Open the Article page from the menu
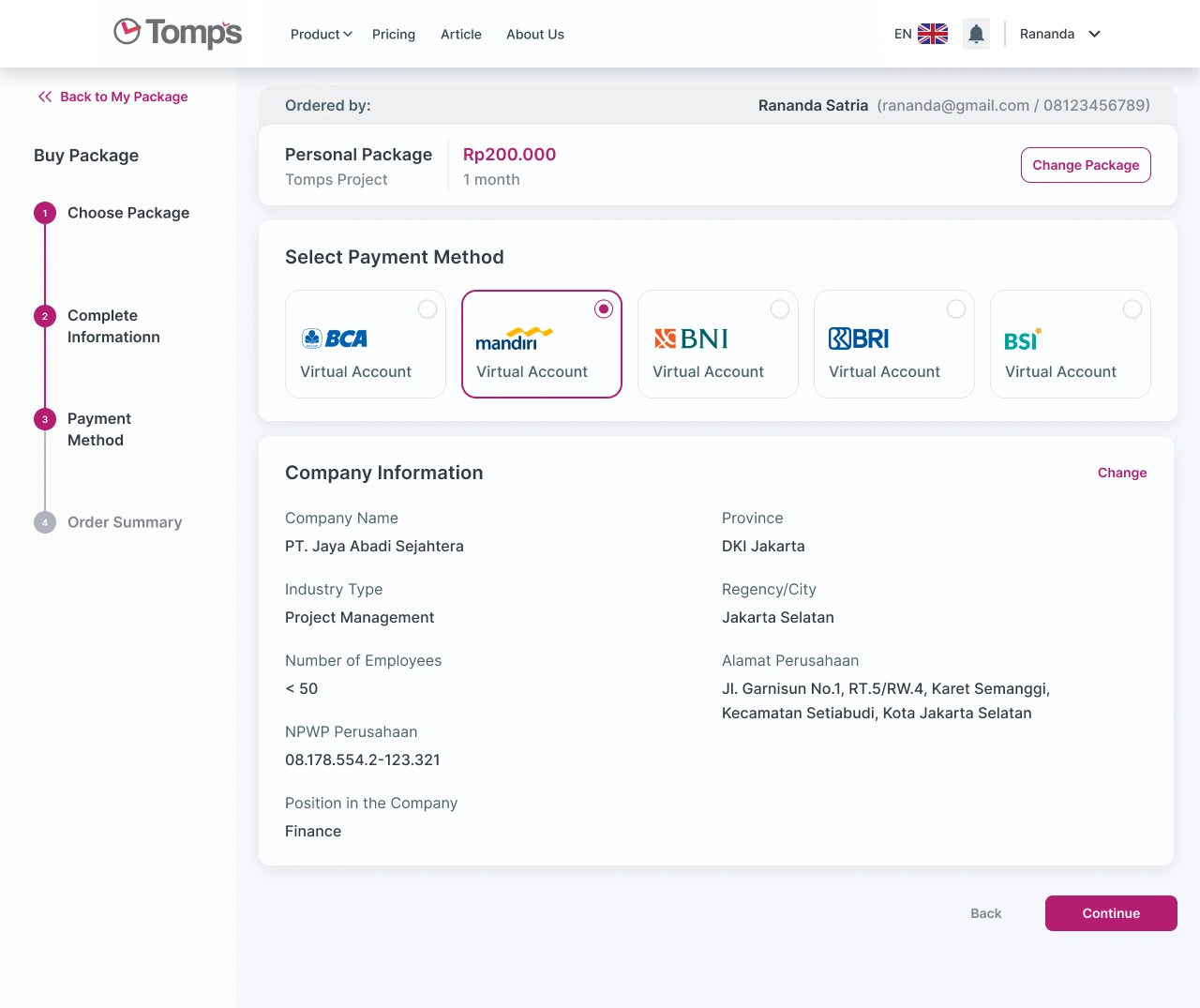1200x1008 pixels. coord(460,34)
